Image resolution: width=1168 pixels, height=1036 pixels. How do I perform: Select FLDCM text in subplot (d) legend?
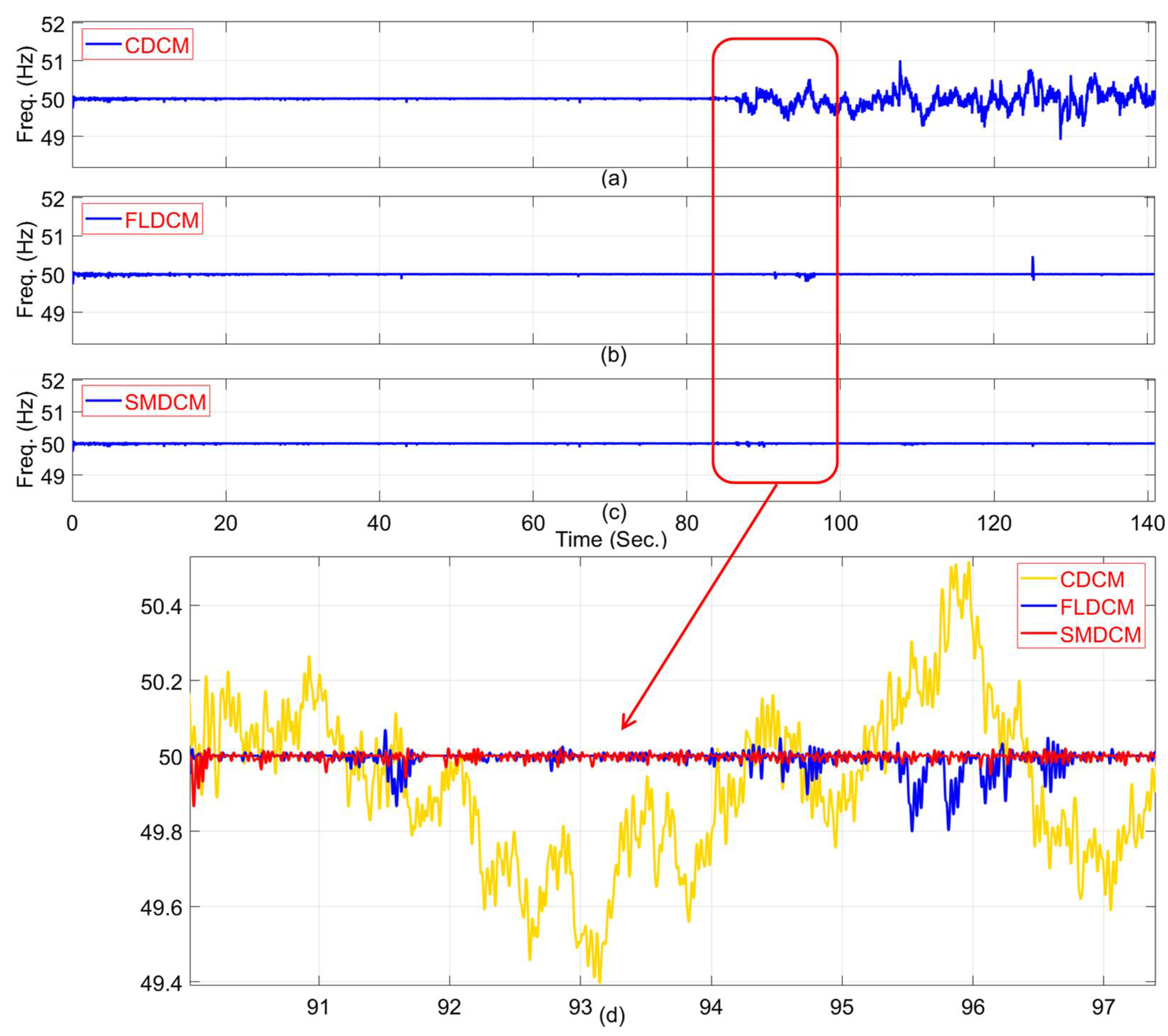(x=1097, y=607)
